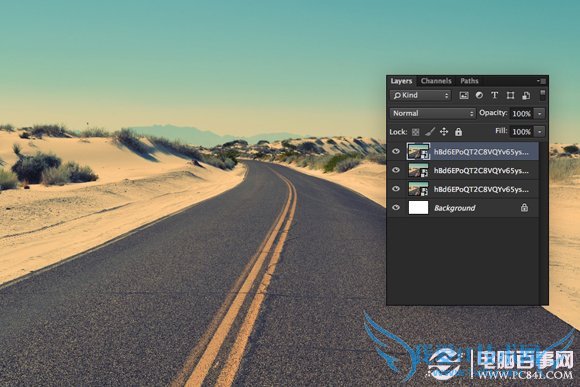The image size is (580, 387).
Task: Click the Fill 100% value field
Action: coord(522,132)
